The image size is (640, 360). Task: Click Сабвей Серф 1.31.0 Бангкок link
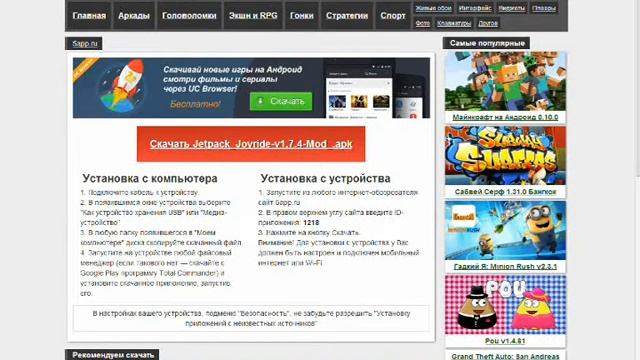click(505, 191)
